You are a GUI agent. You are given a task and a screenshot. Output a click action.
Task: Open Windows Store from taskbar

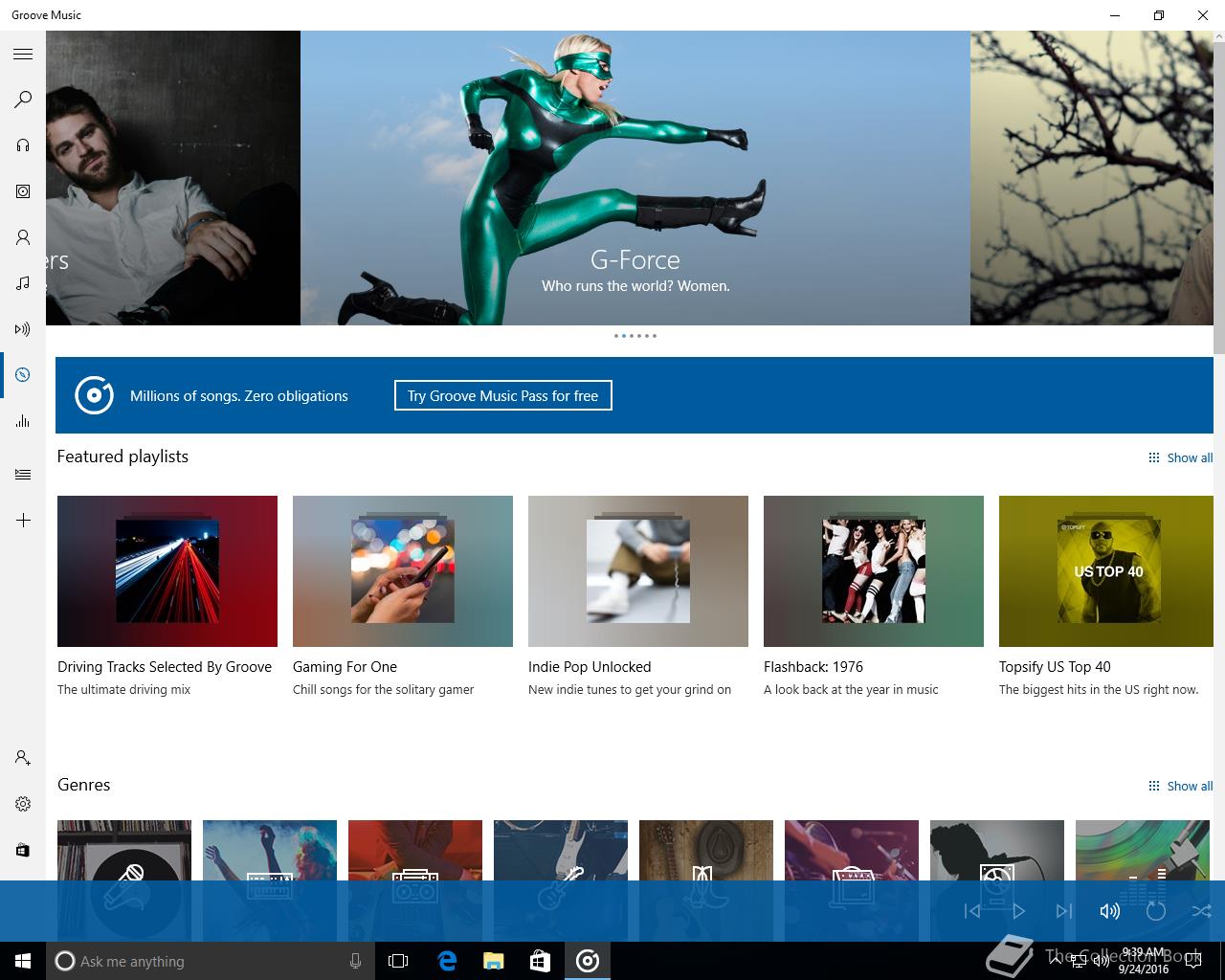tap(541, 961)
